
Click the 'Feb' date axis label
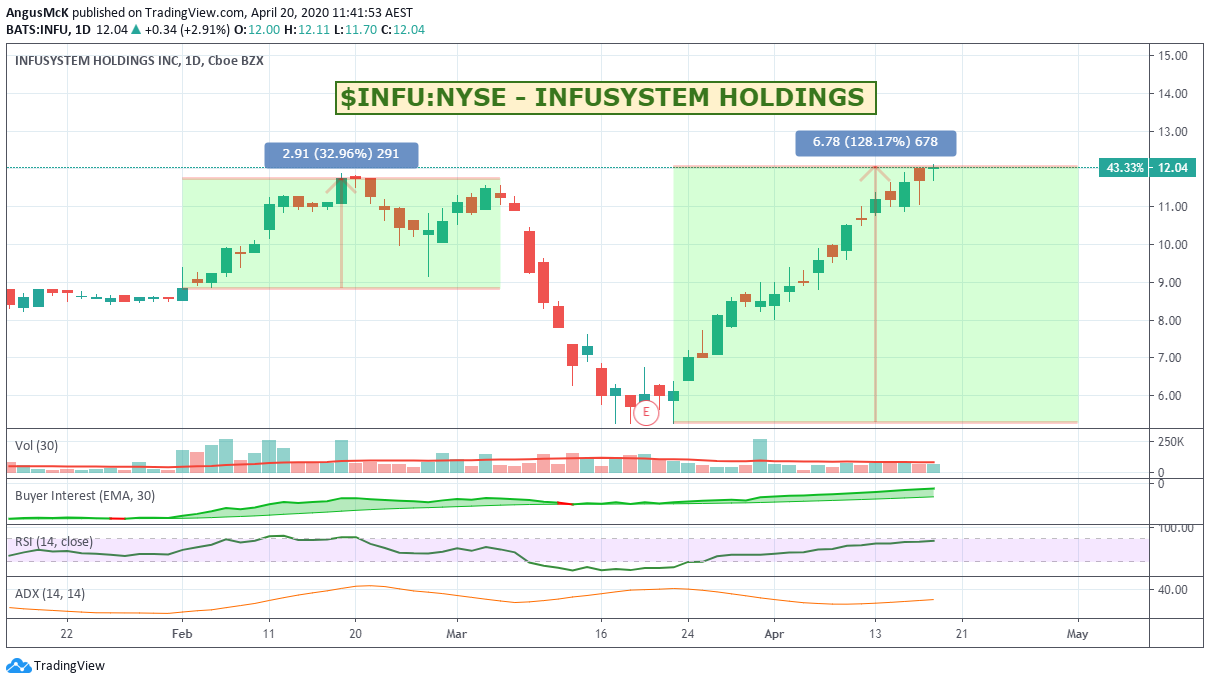pos(181,634)
